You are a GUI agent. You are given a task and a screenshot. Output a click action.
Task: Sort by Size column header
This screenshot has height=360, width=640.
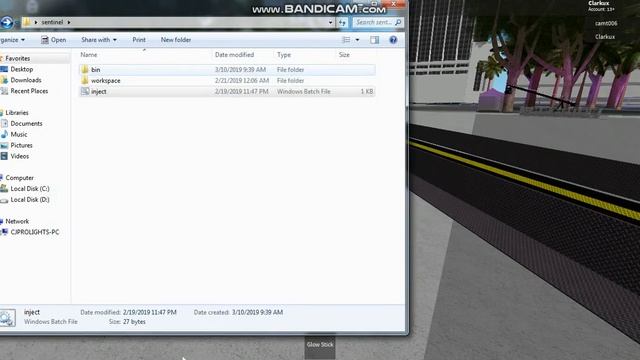pos(344,55)
